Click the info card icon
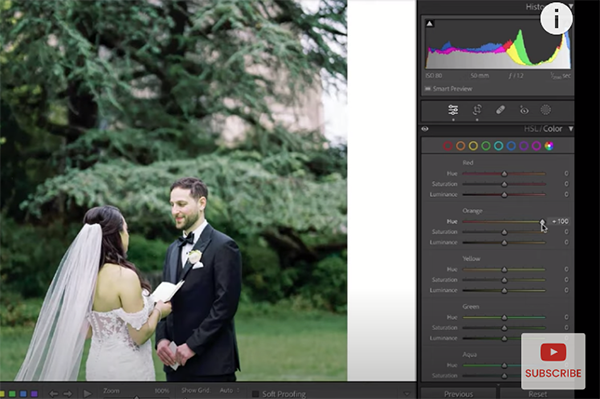600x399 pixels. click(556, 18)
